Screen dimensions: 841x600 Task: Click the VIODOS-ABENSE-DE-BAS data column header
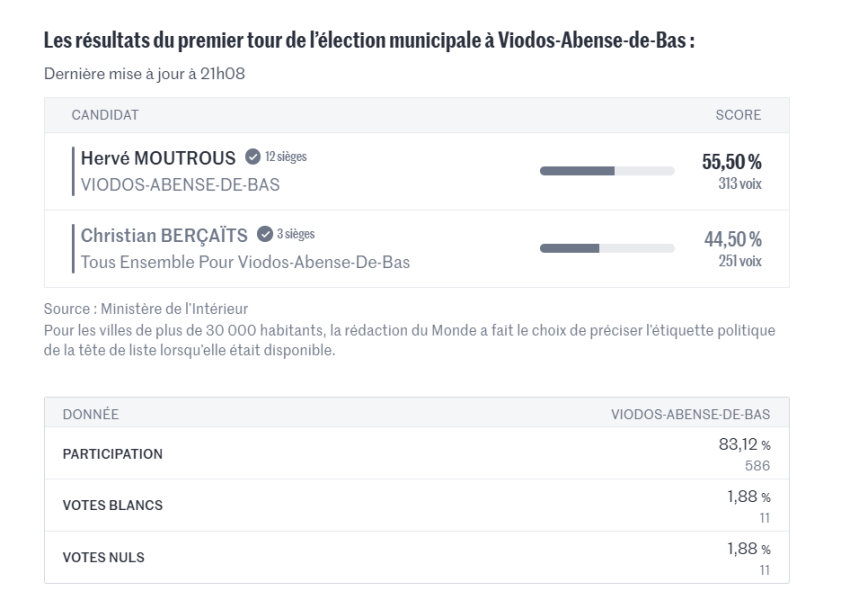[x=691, y=413]
